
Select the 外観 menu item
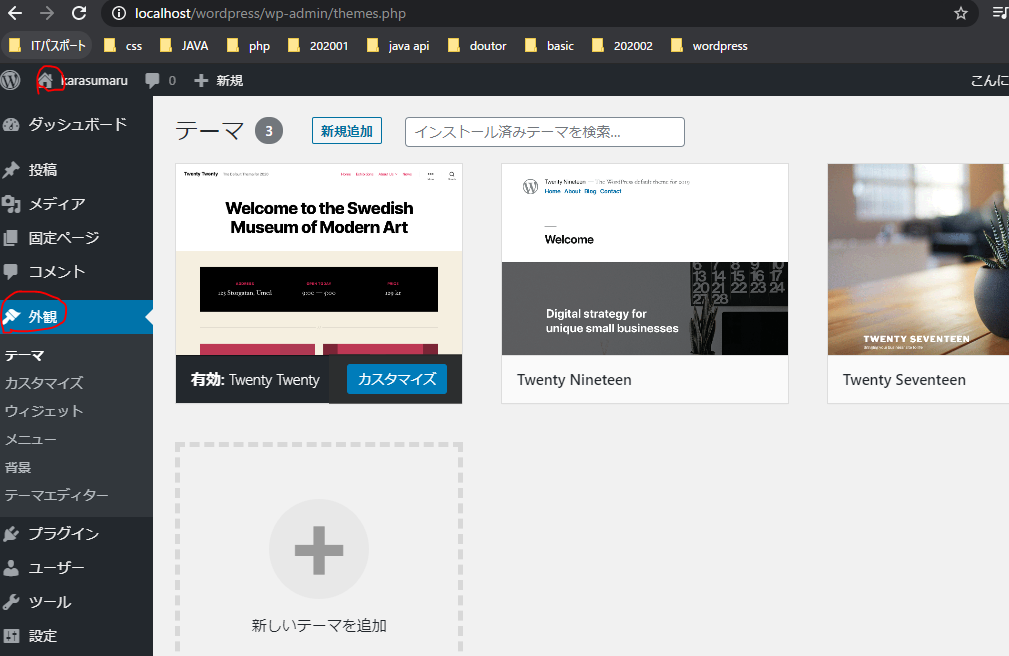pos(77,317)
